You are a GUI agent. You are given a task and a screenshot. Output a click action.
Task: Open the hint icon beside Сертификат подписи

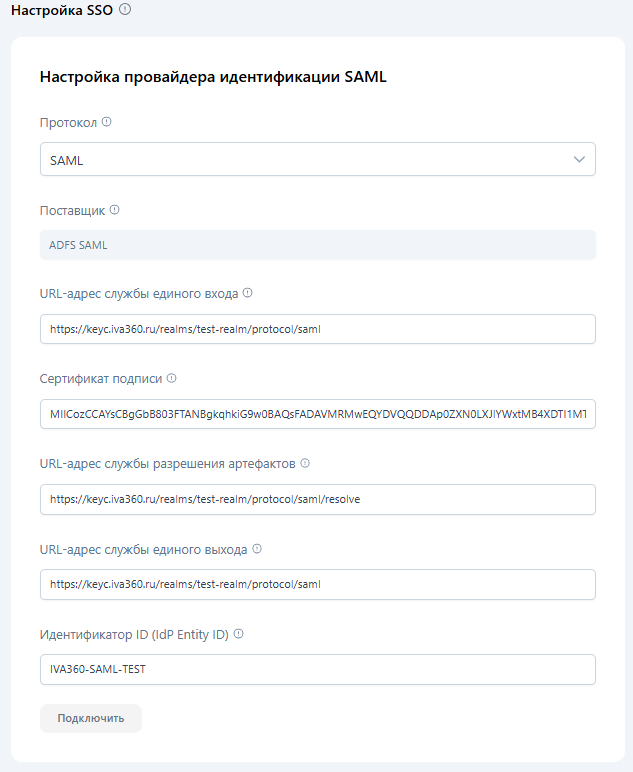tap(171, 379)
